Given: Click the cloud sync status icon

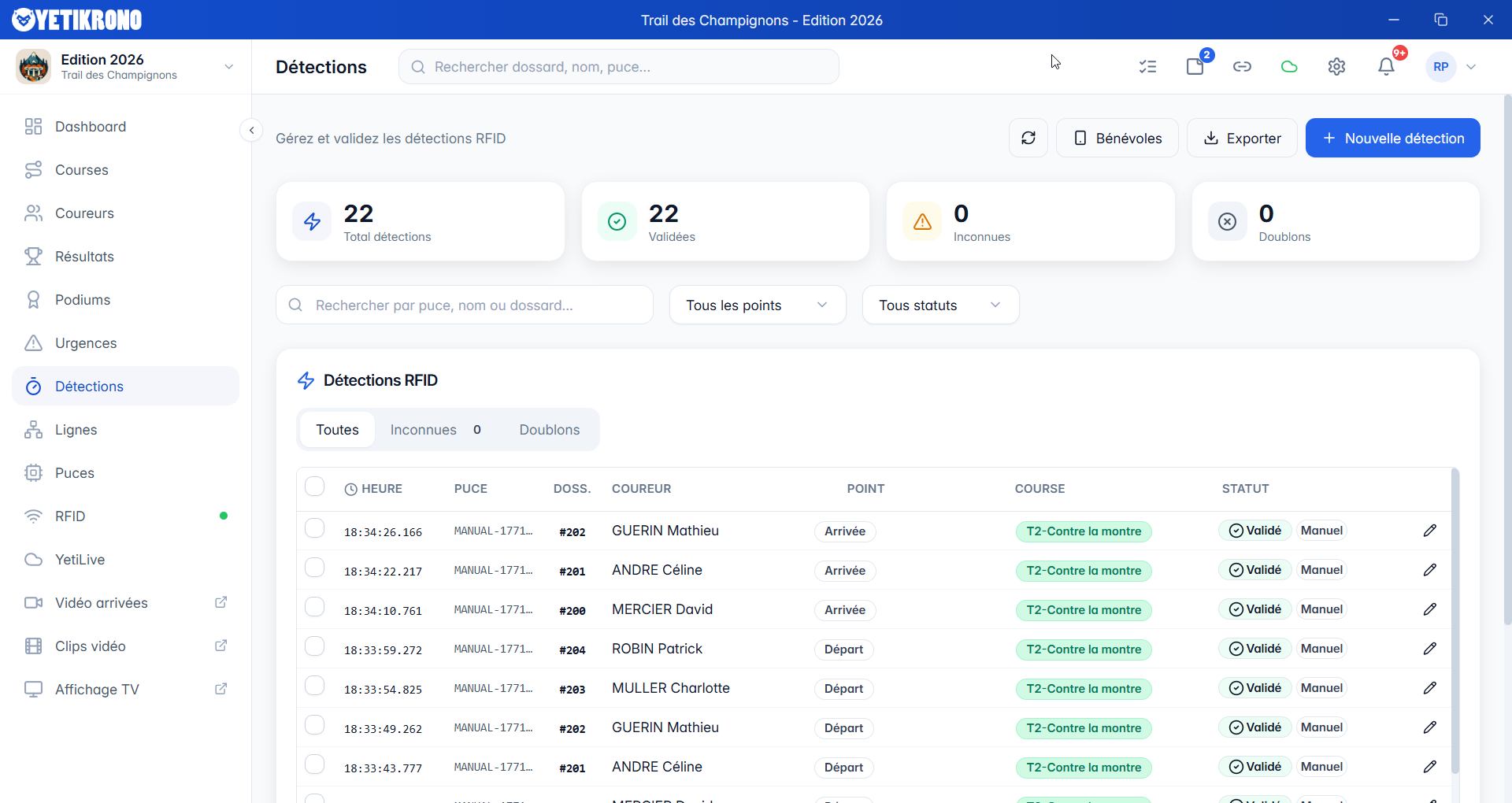Looking at the screenshot, I should [1289, 67].
